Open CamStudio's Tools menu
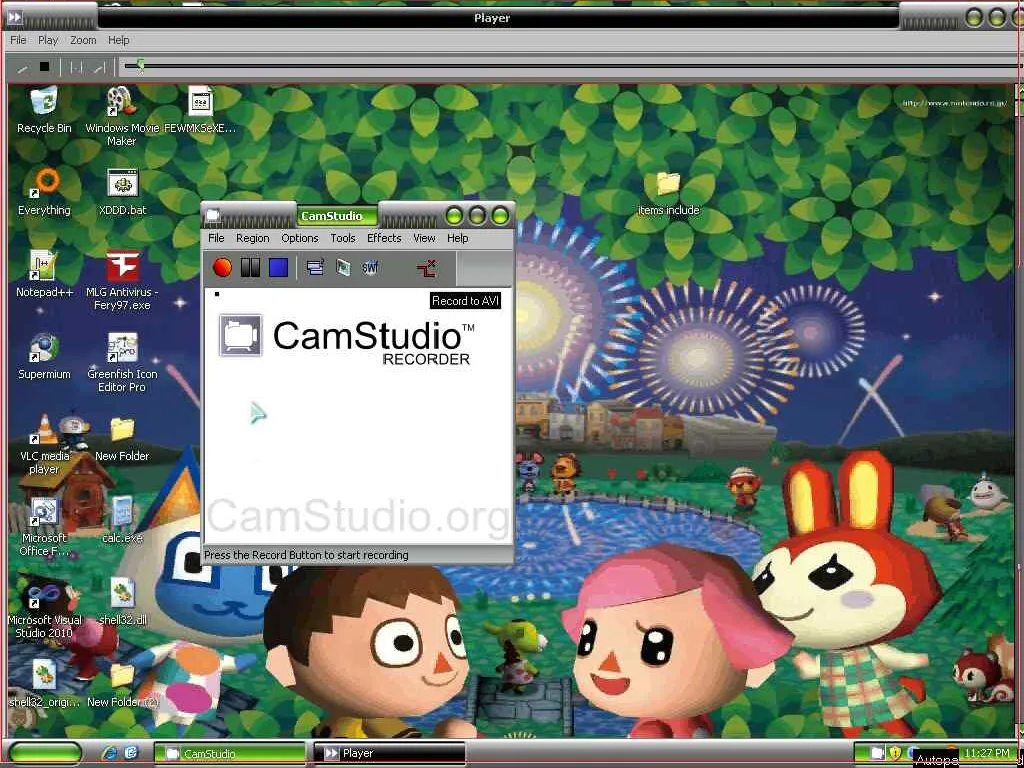 tap(343, 238)
